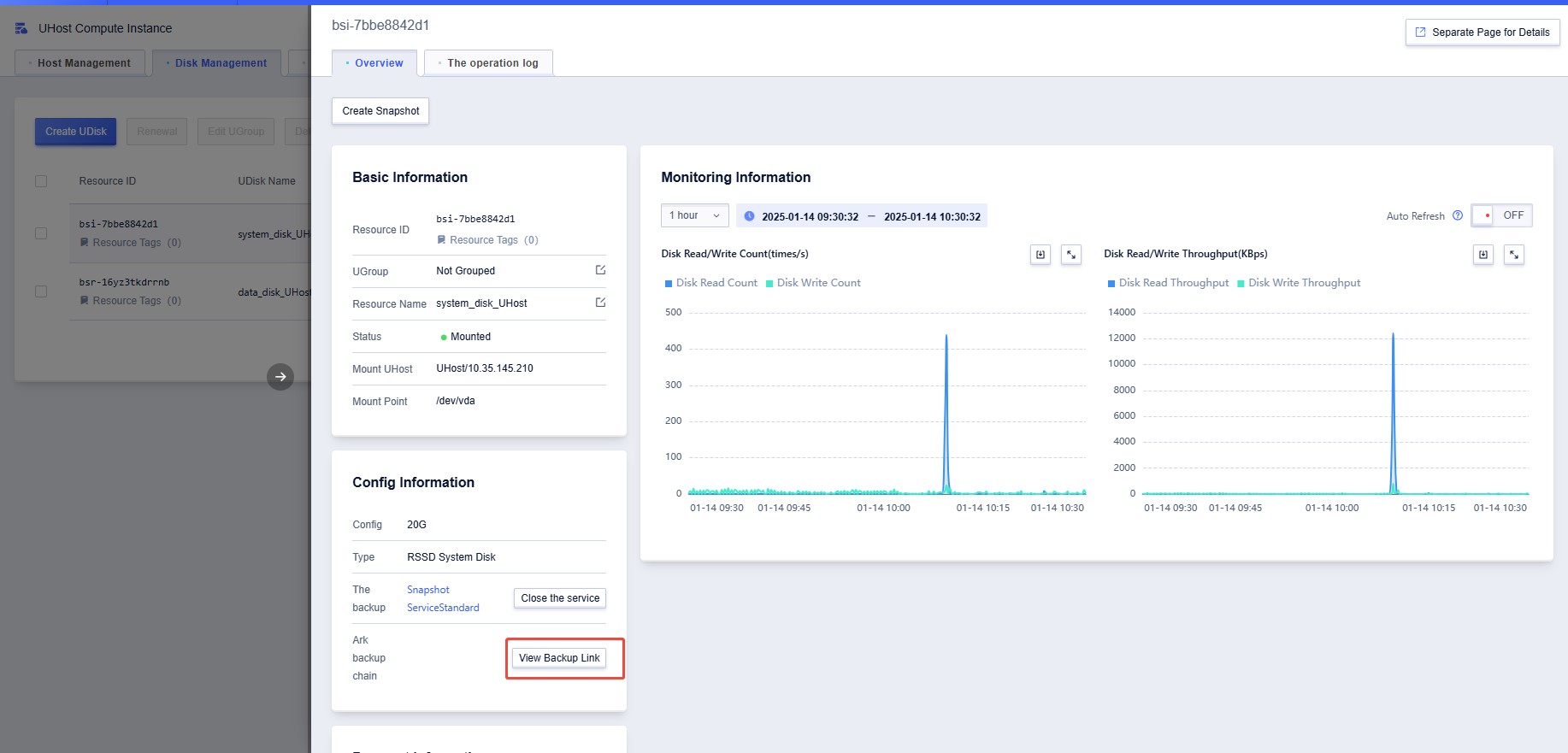
Task: Check the select-all checkbox in table header
Action: pos(41,181)
